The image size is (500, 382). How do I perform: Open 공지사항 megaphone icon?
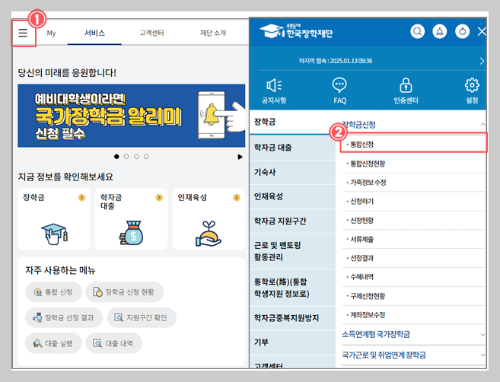[274, 91]
